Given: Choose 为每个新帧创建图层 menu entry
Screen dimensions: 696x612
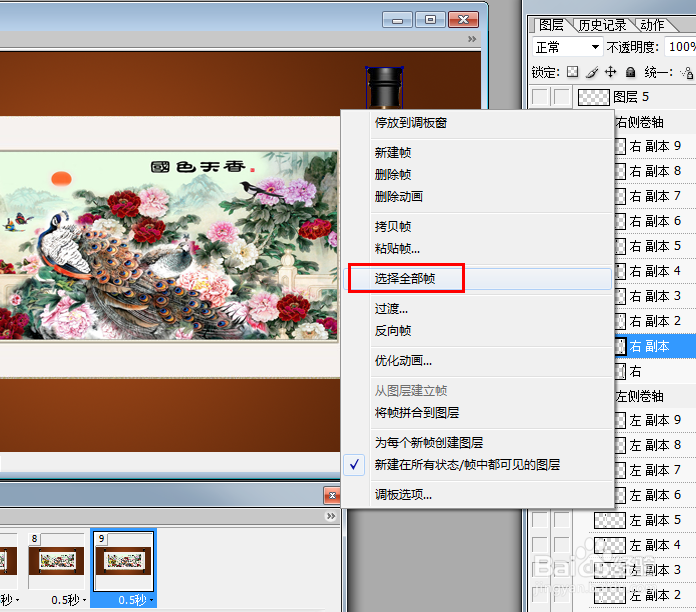Looking at the screenshot, I should coord(478,442).
